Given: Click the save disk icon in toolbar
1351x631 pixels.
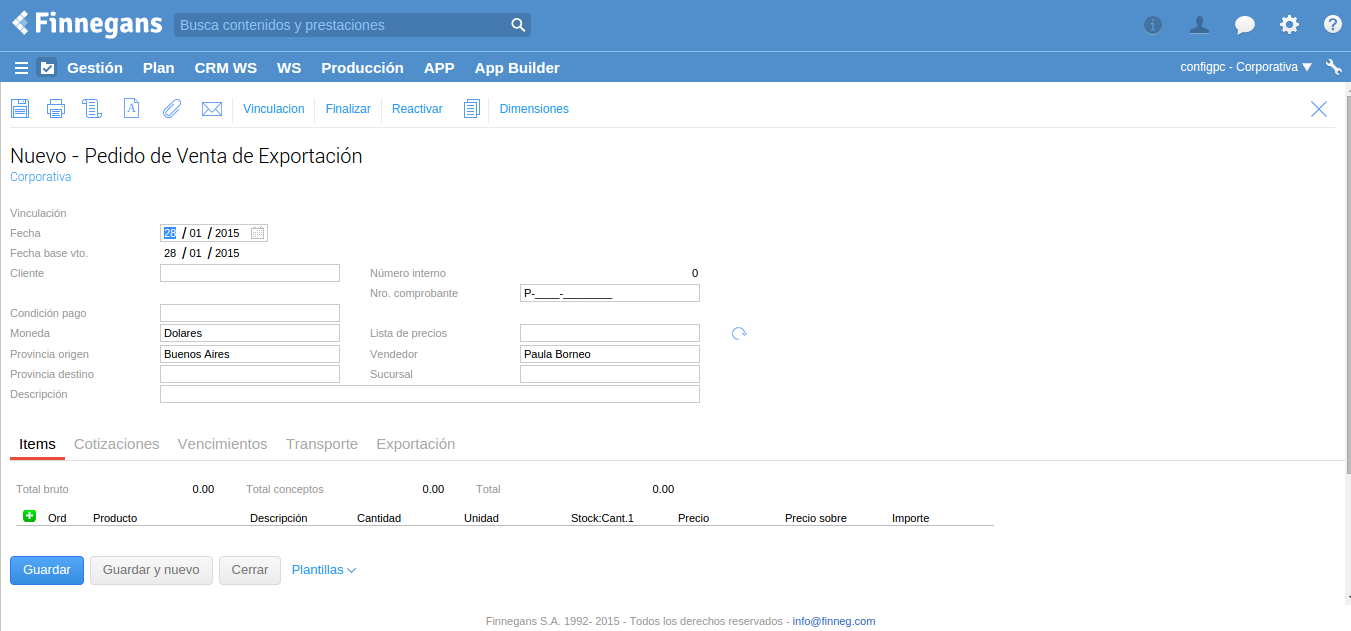Looking at the screenshot, I should pos(20,109).
